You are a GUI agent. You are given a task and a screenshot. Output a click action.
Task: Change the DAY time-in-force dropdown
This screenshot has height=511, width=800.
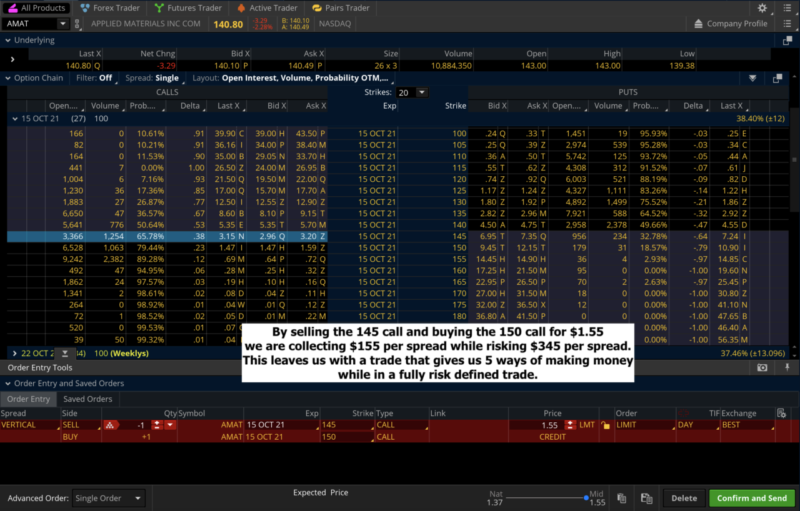tap(697, 425)
